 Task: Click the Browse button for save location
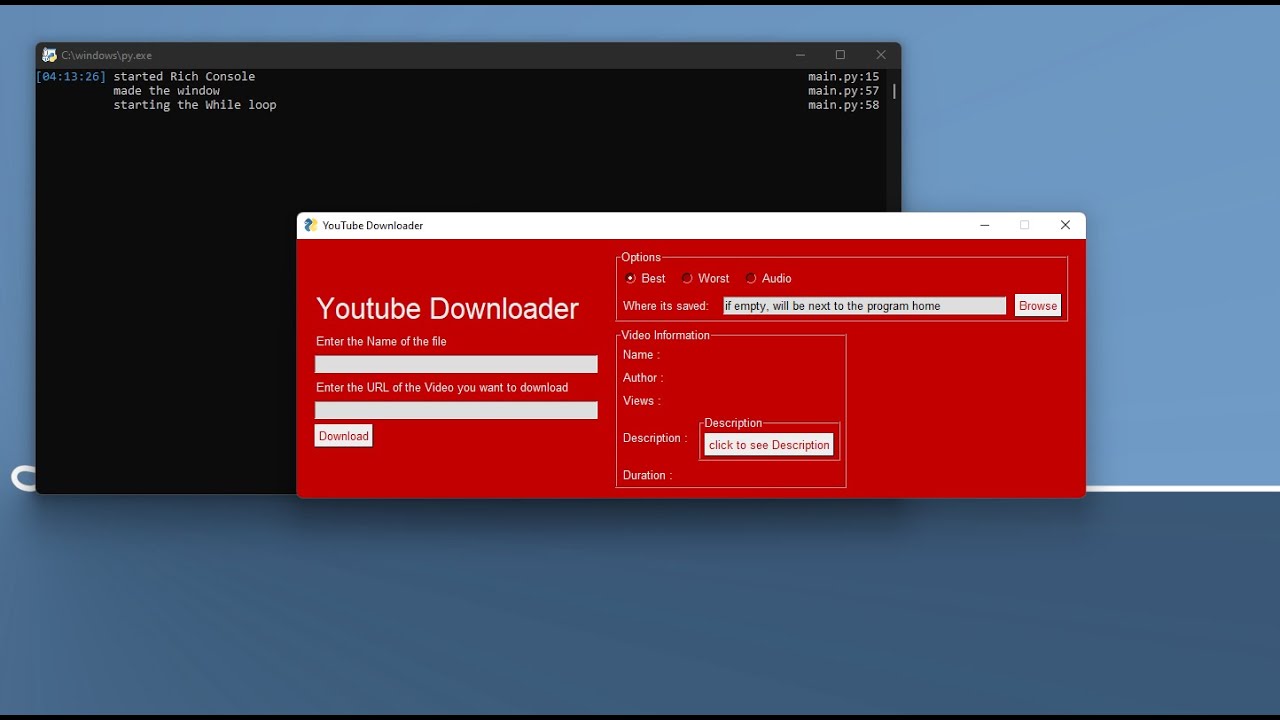coord(1038,306)
